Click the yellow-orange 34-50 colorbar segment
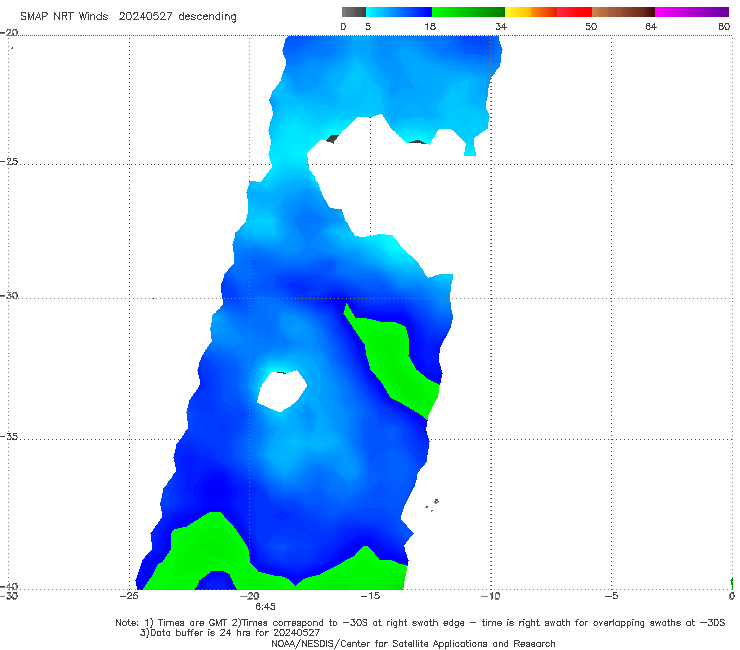The image size is (740, 650). pos(548,12)
